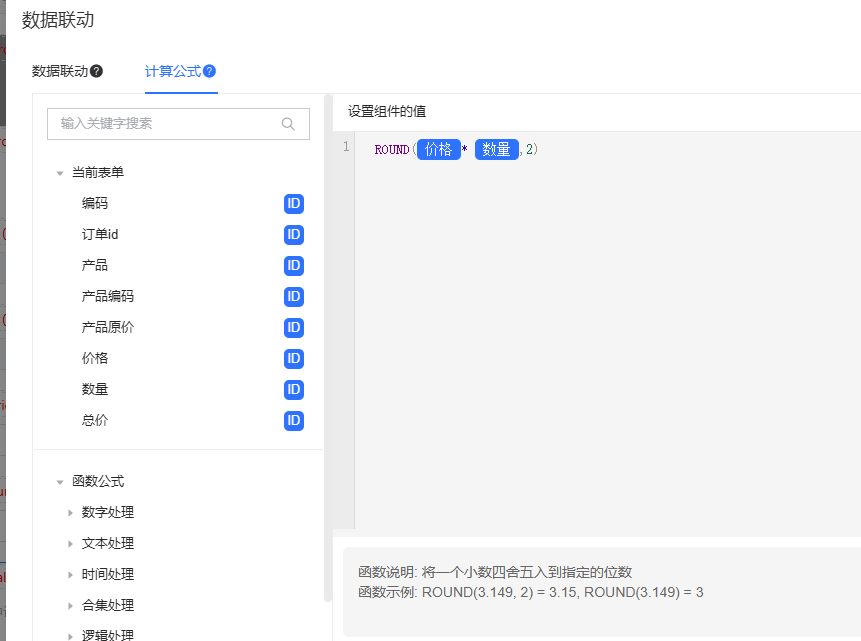The image size is (861, 641).
Task: Select the 总价 field in the list
Action: pos(95,420)
